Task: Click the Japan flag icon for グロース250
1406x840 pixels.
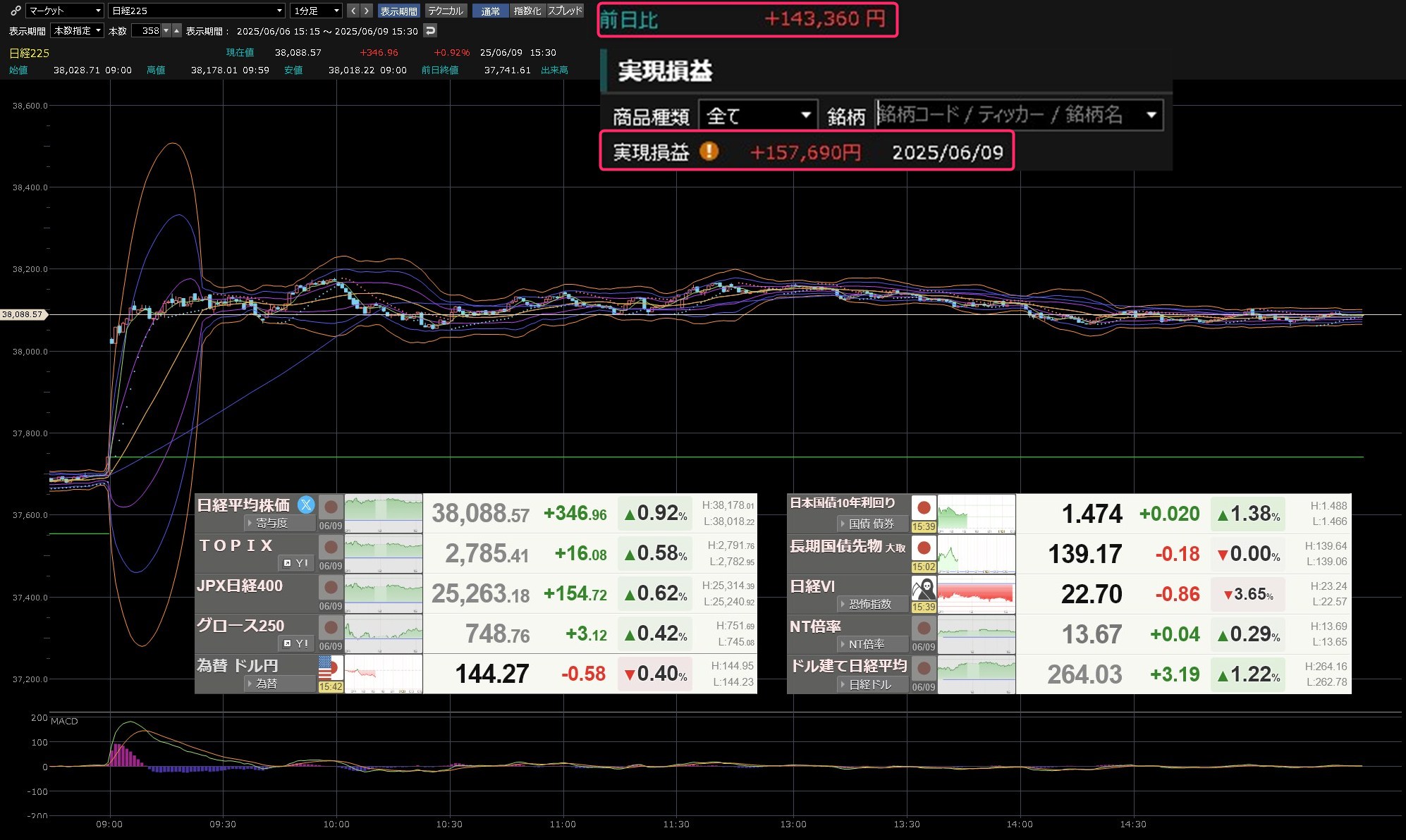Action: (x=331, y=628)
